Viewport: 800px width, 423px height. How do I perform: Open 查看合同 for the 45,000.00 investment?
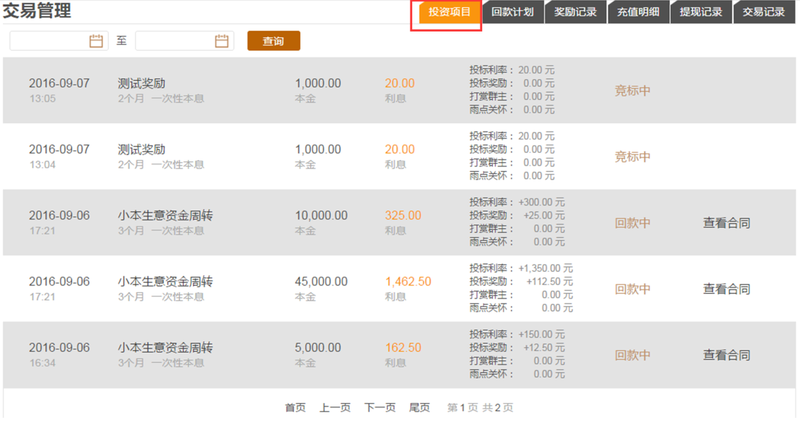[727, 289]
